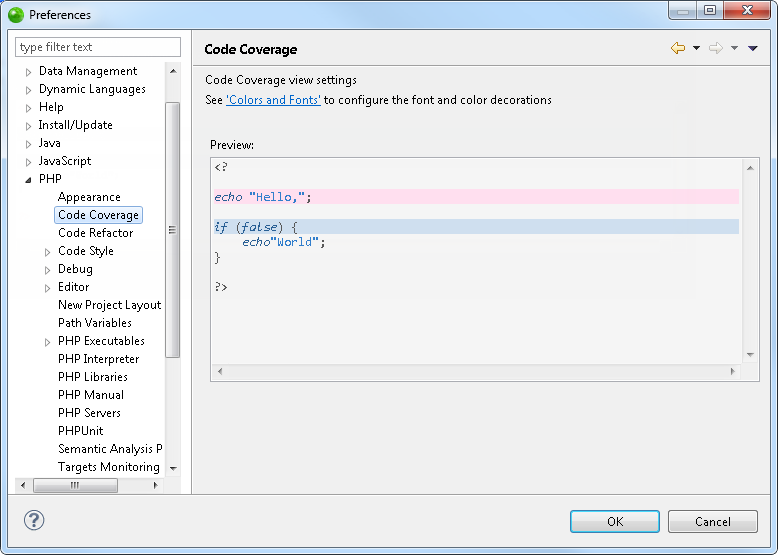Click the back navigation arrow icon
This screenshot has width=778, height=555.
pyautogui.click(x=678, y=48)
